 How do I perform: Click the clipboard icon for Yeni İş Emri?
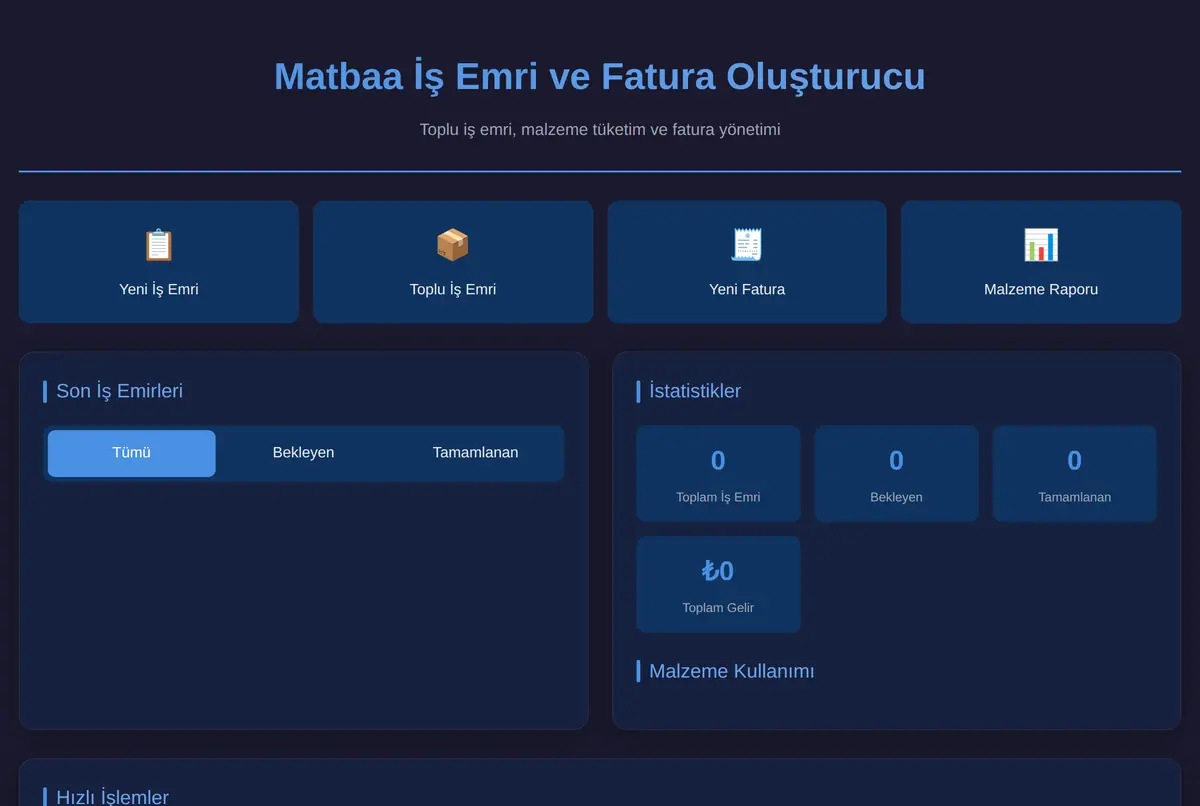point(159,245)
